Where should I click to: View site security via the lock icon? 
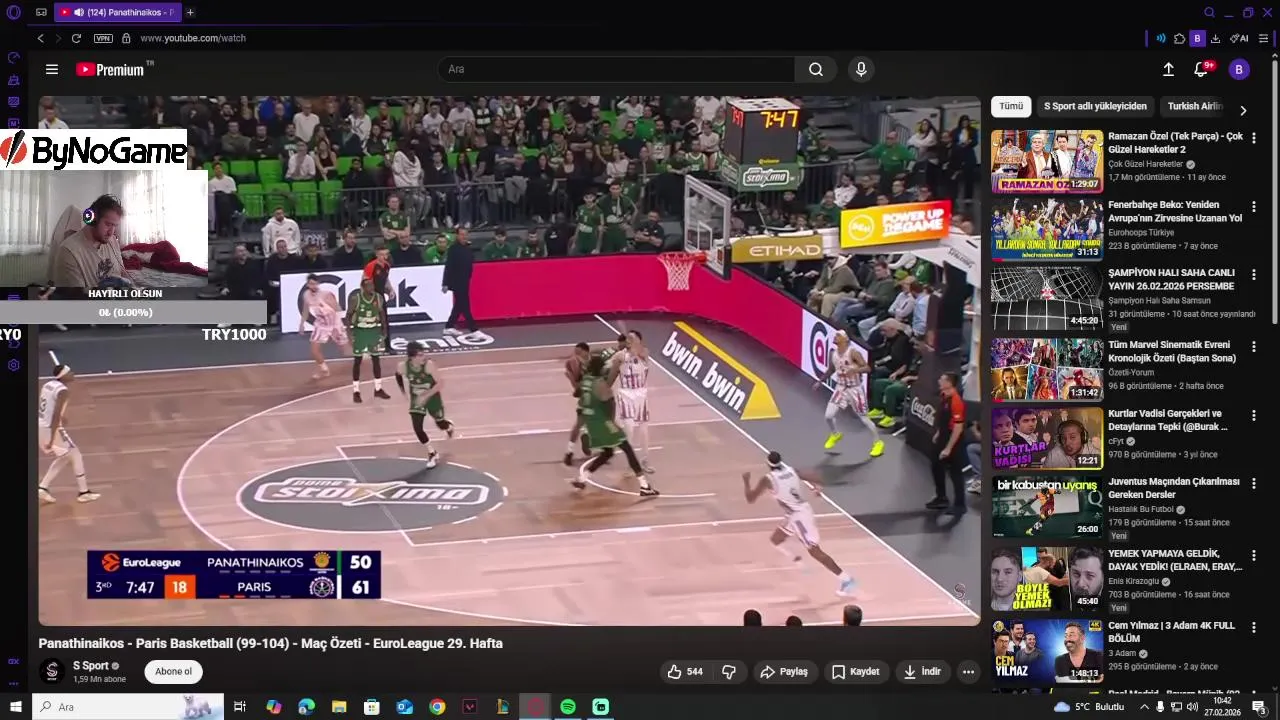(x=126, y=38)
